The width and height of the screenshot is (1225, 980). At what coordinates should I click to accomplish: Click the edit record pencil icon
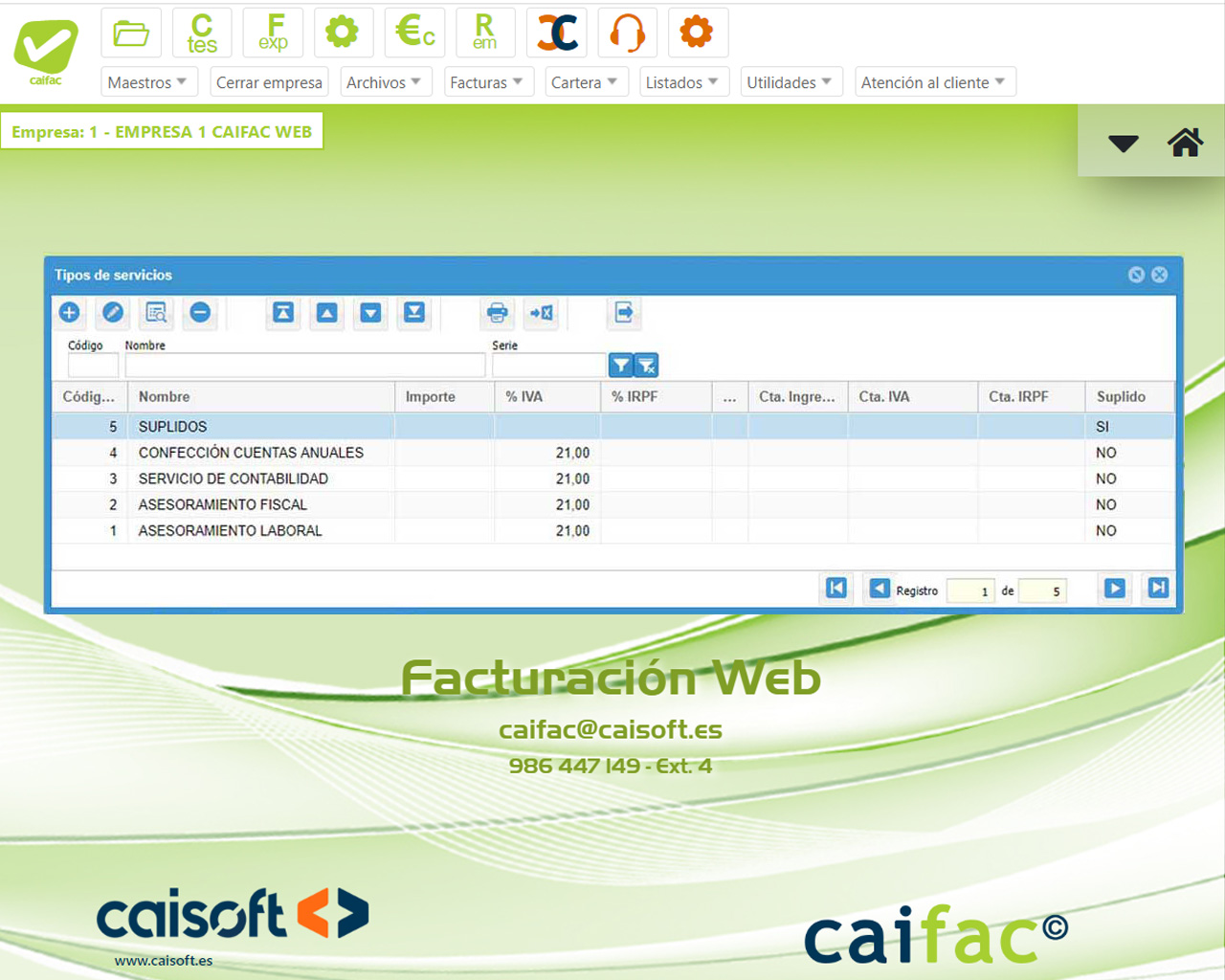(x=113, y=312)
